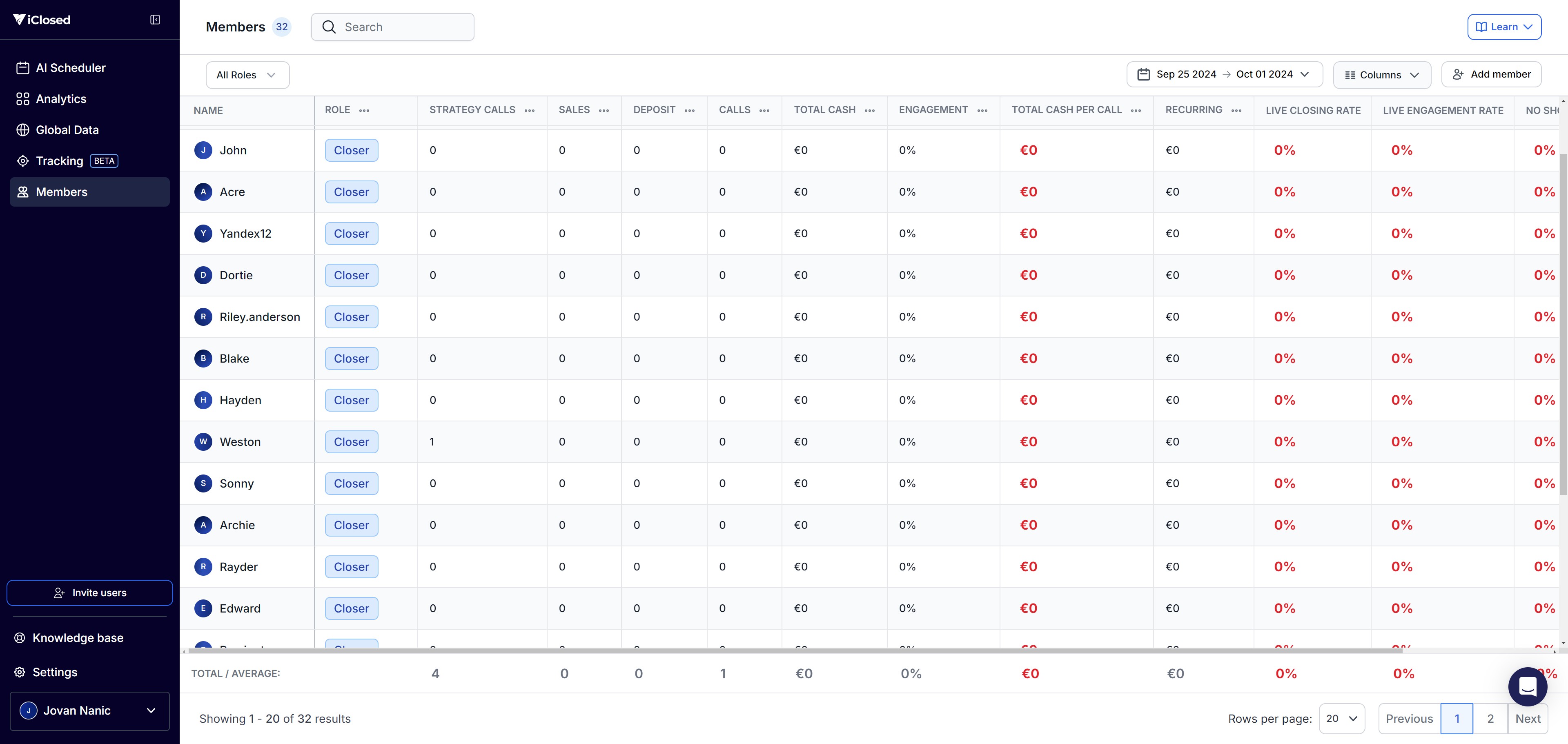Open the Engagement column options dots

pyautogui.click(x=982, y=110)
